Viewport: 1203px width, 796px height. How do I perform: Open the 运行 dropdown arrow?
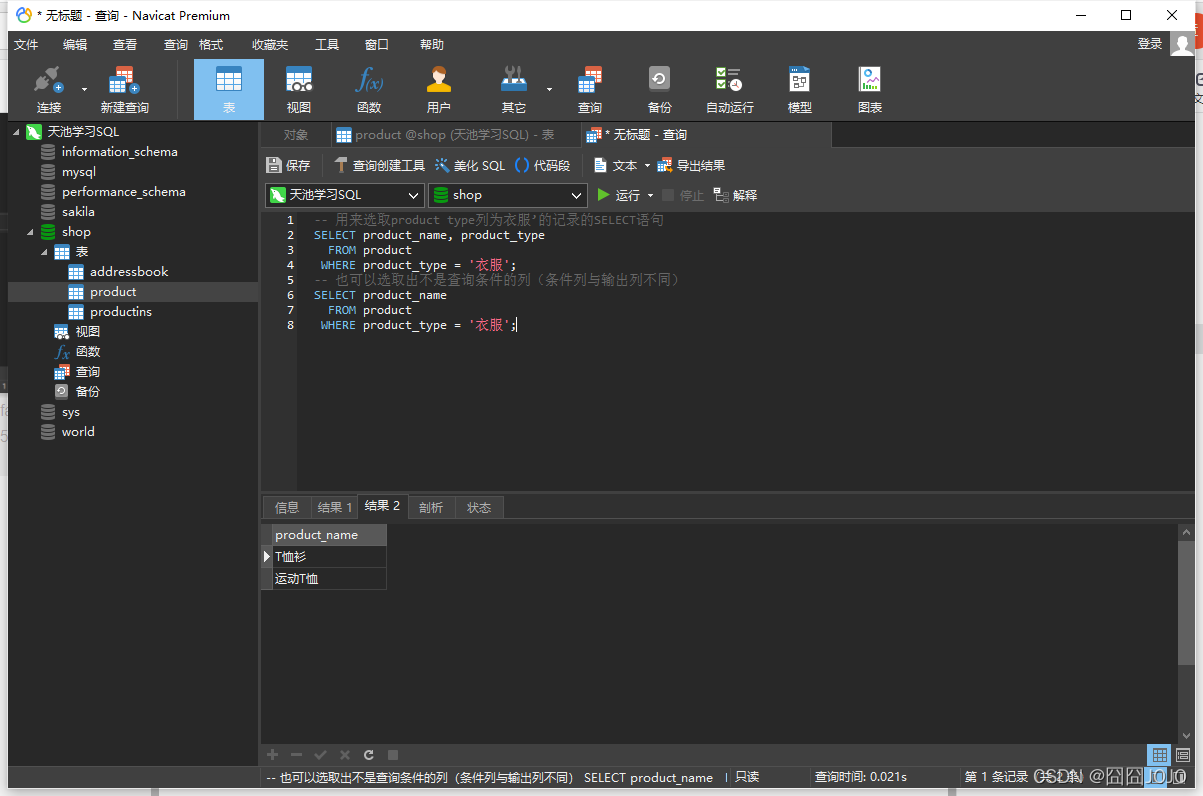651,196
